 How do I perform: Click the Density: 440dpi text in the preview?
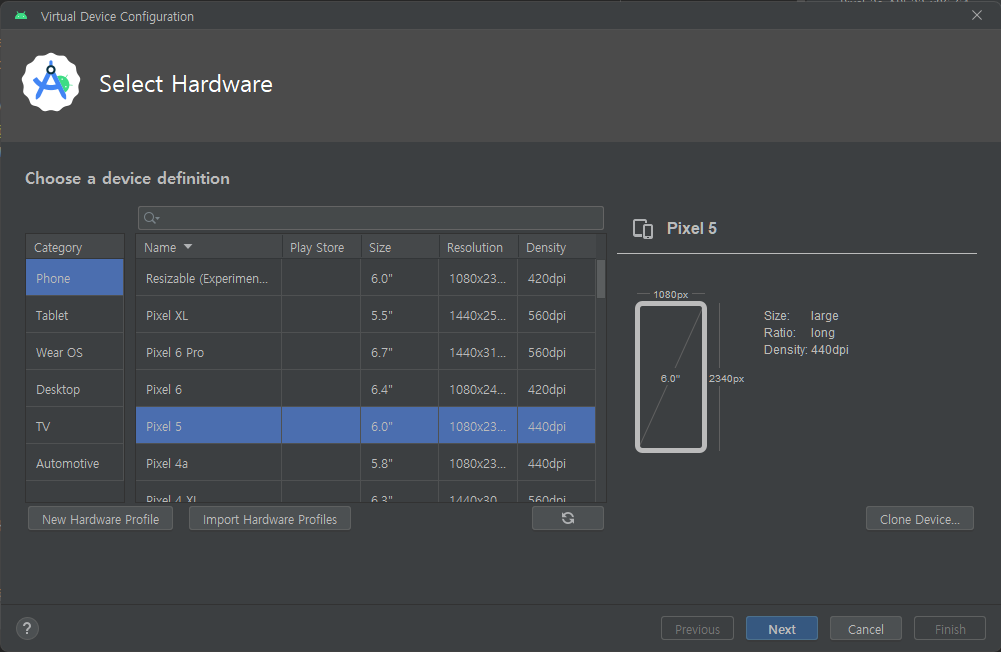tap(806, 349)
